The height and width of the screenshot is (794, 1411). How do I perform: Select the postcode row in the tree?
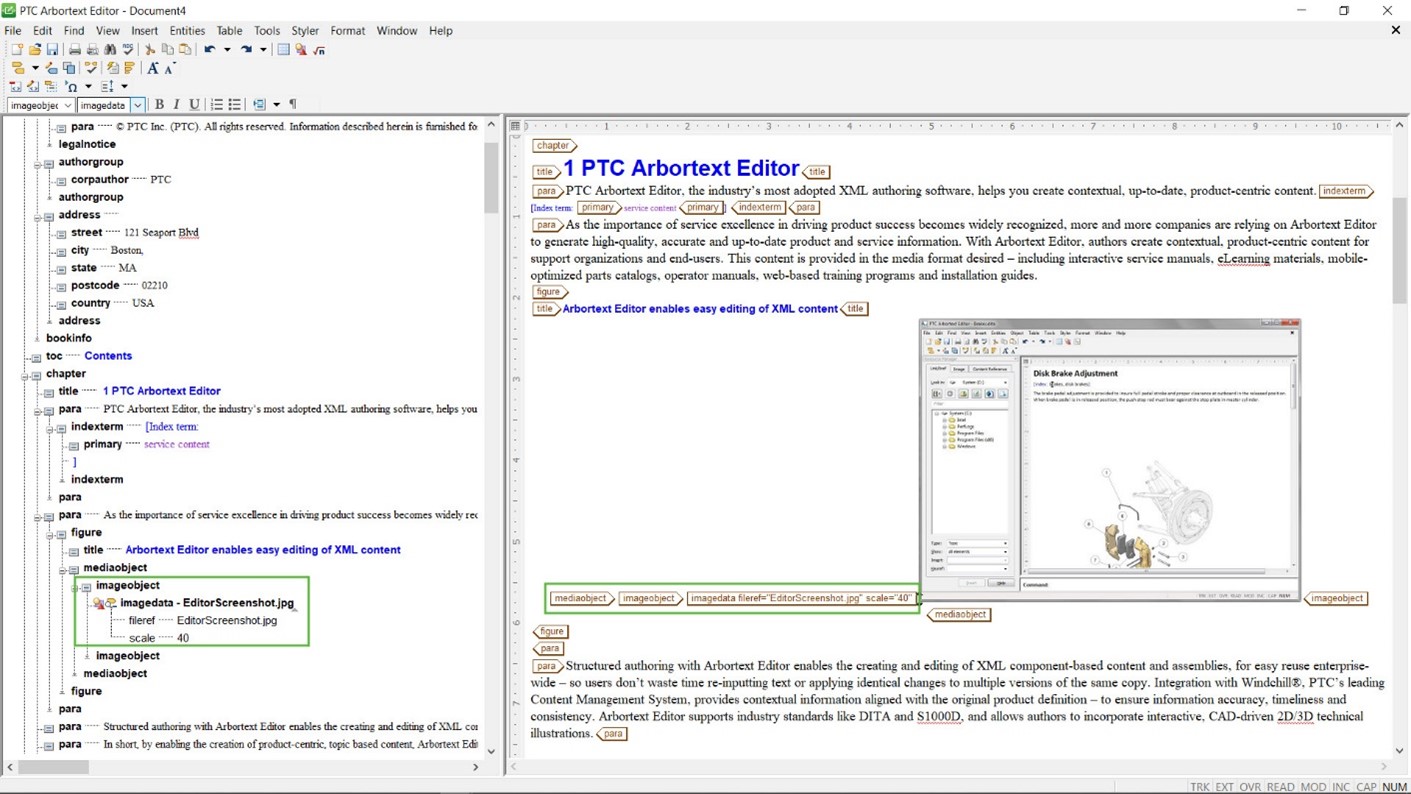coord(119,285)
